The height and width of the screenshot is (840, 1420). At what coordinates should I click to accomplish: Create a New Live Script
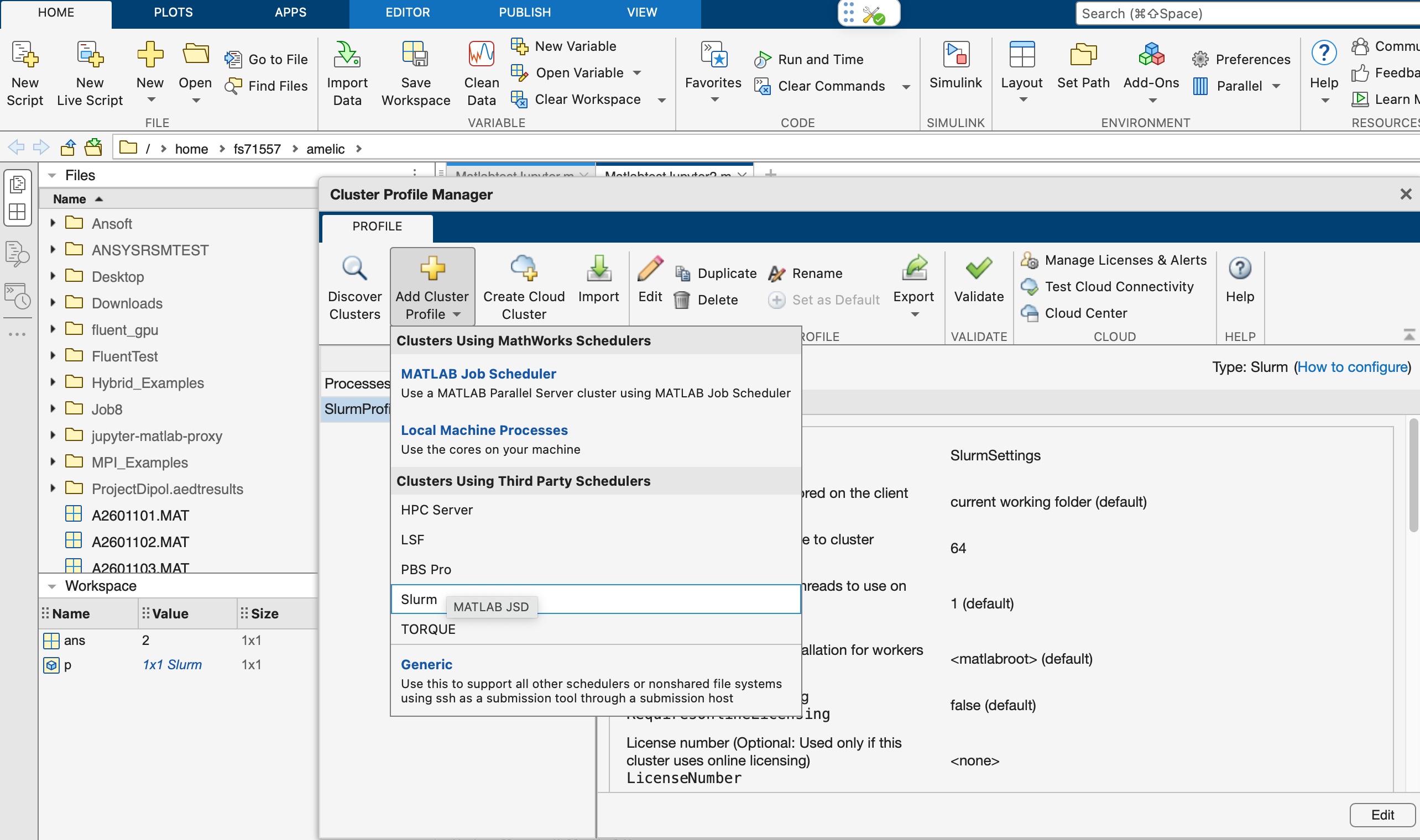tap(90, 73)
